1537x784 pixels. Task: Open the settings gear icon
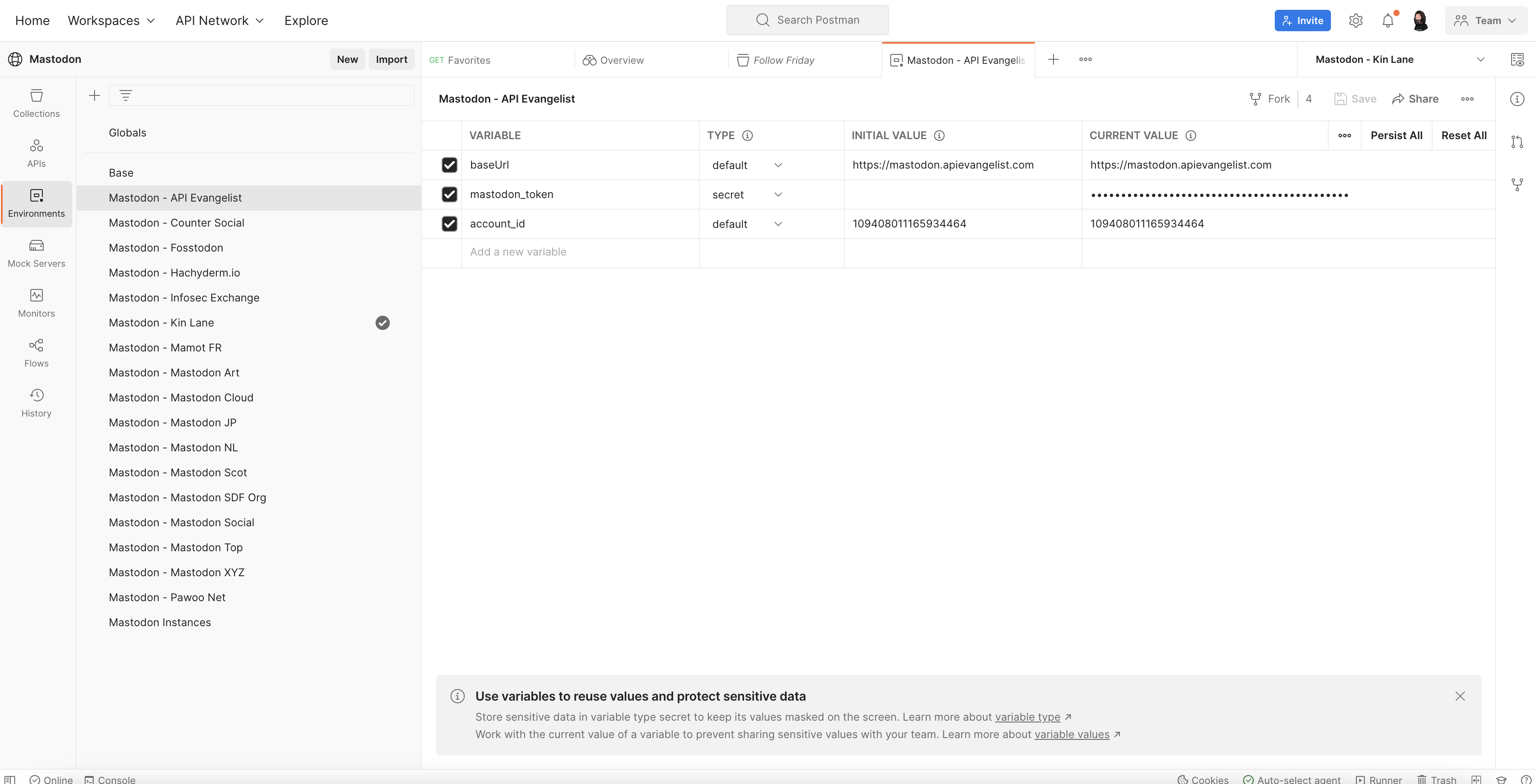point(1355,20)
